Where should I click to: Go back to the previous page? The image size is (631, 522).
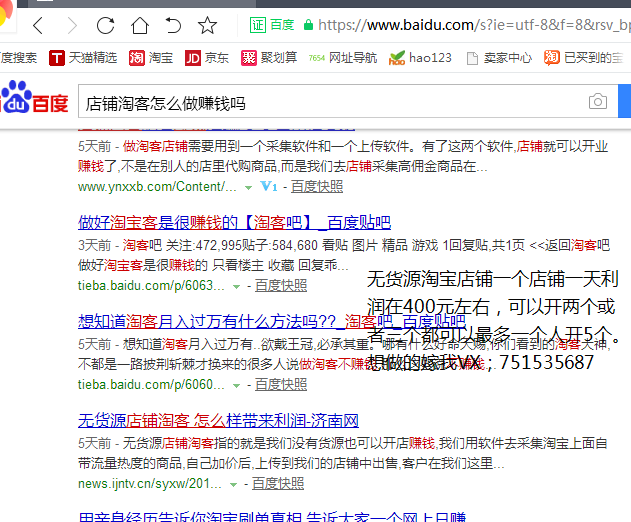click(x=38, y=25)
